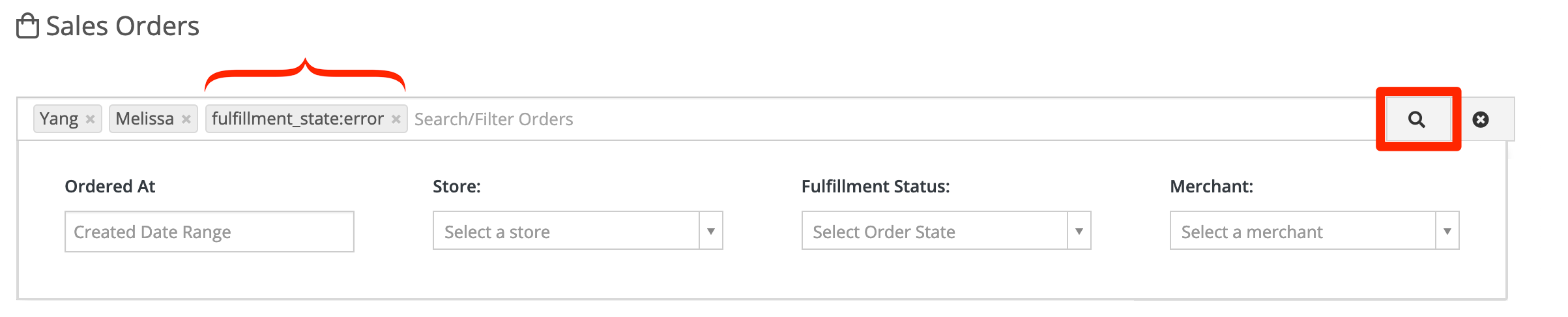This screenshot has height=317, width=1568.
Task: Clear all filters with circled X icon
Action: coord(1481,119)
